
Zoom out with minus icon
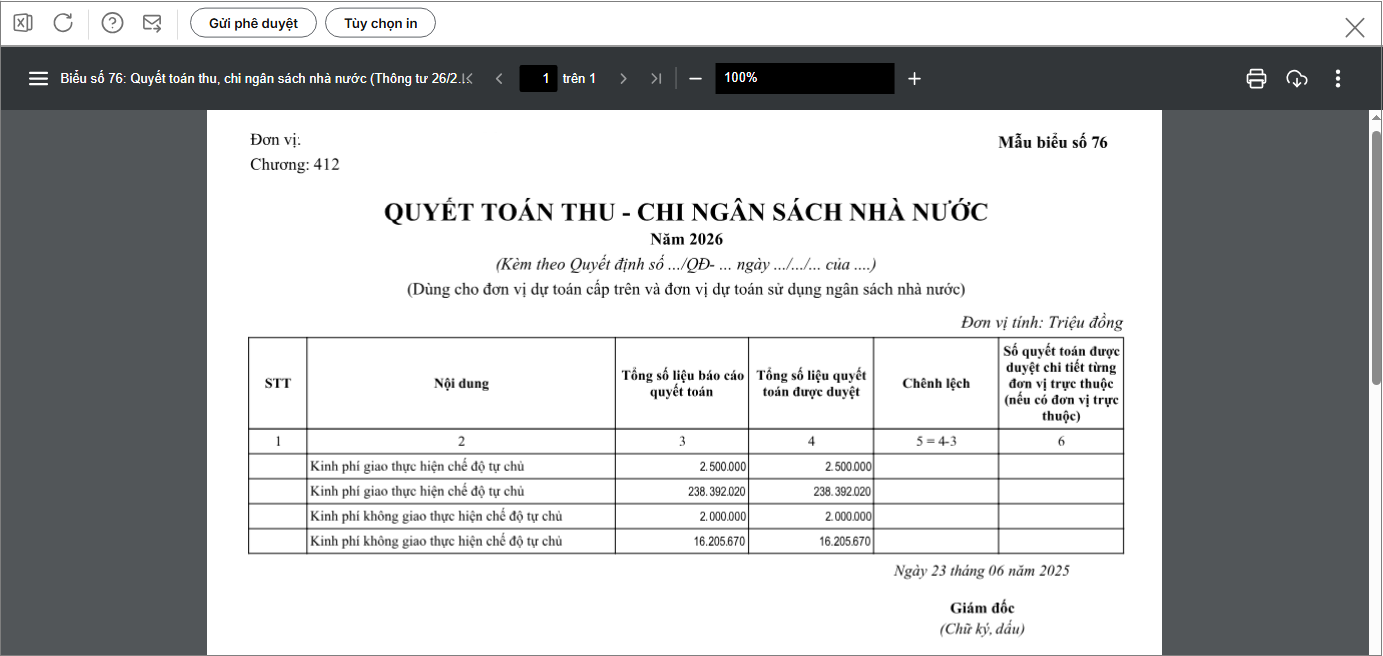pyautogui.click(x=696, y=78)
